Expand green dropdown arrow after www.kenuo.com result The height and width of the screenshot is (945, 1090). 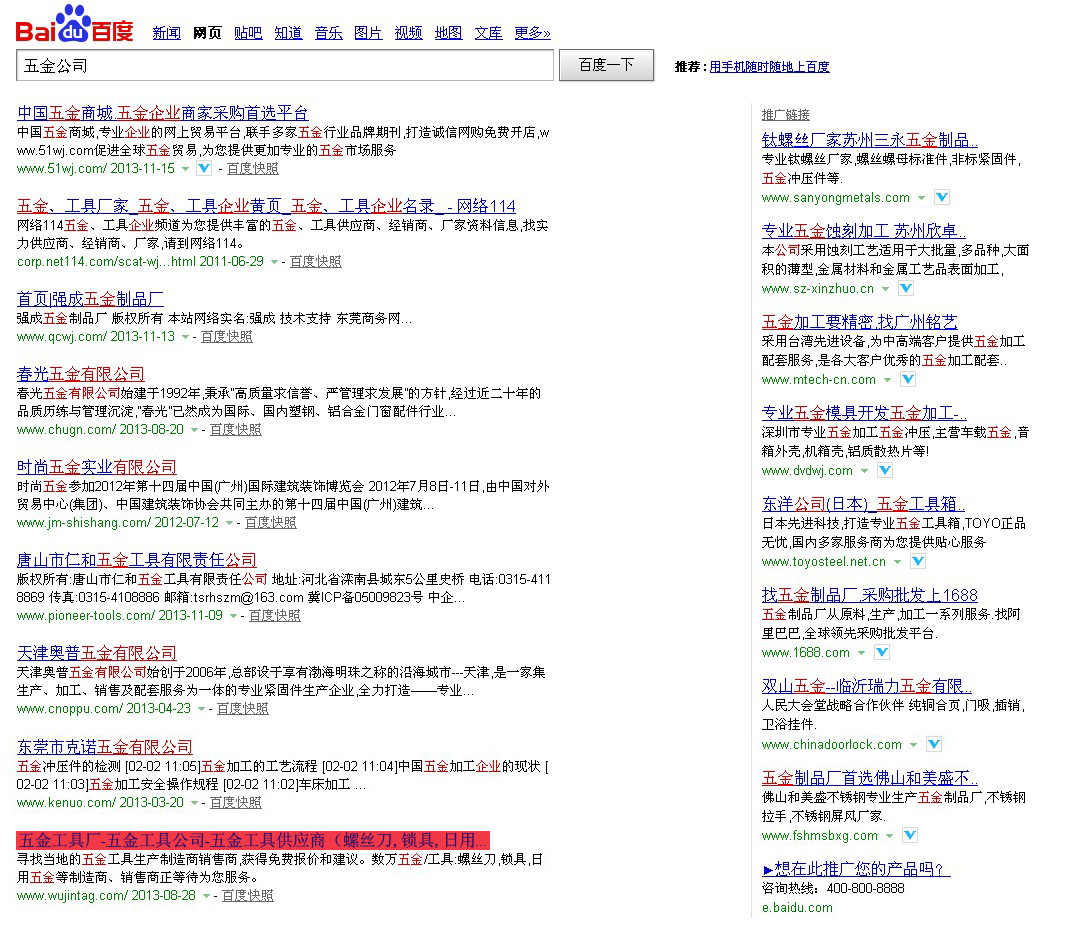tap(195, 803)
